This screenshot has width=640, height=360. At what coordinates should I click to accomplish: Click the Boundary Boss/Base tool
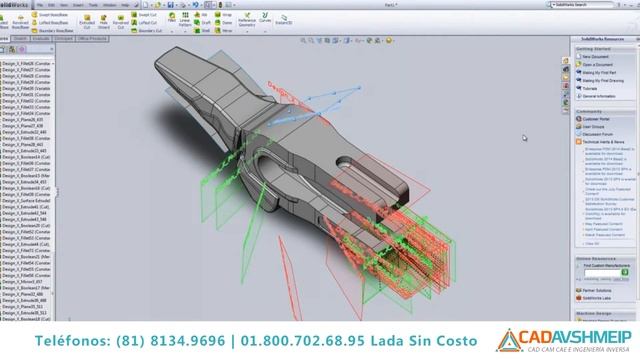52,31
